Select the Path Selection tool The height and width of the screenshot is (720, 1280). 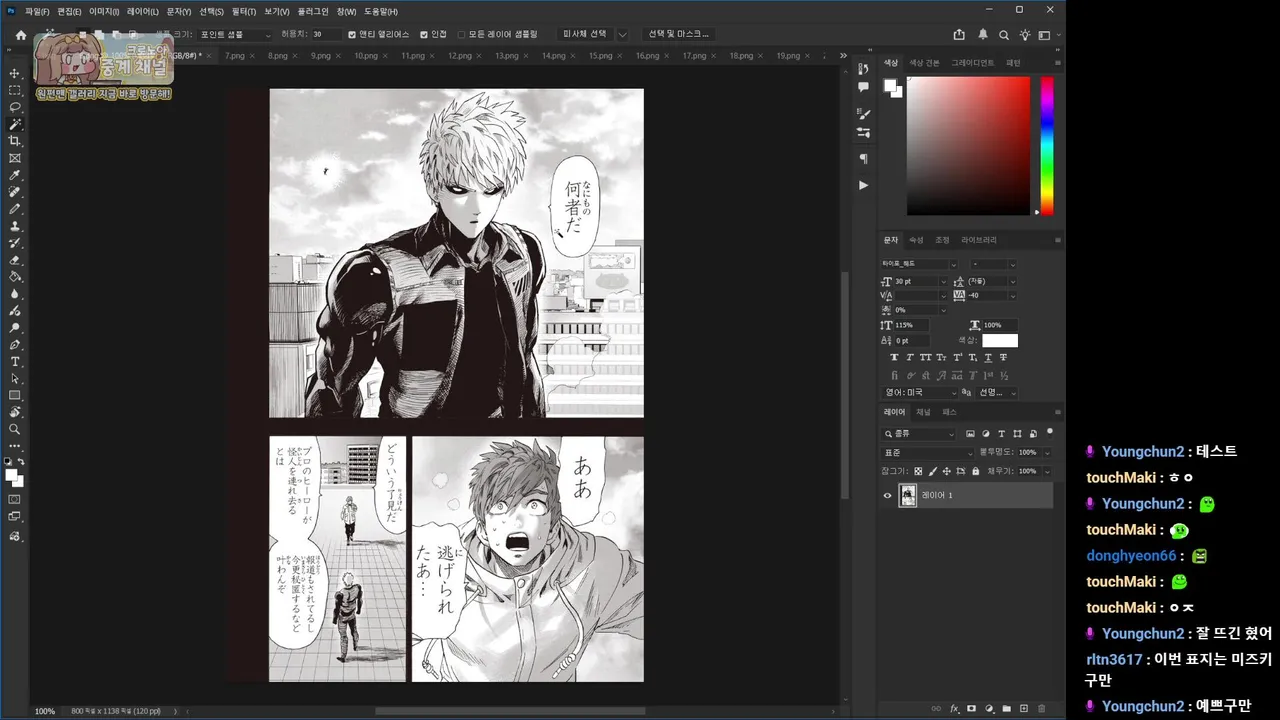pos(15,379)
